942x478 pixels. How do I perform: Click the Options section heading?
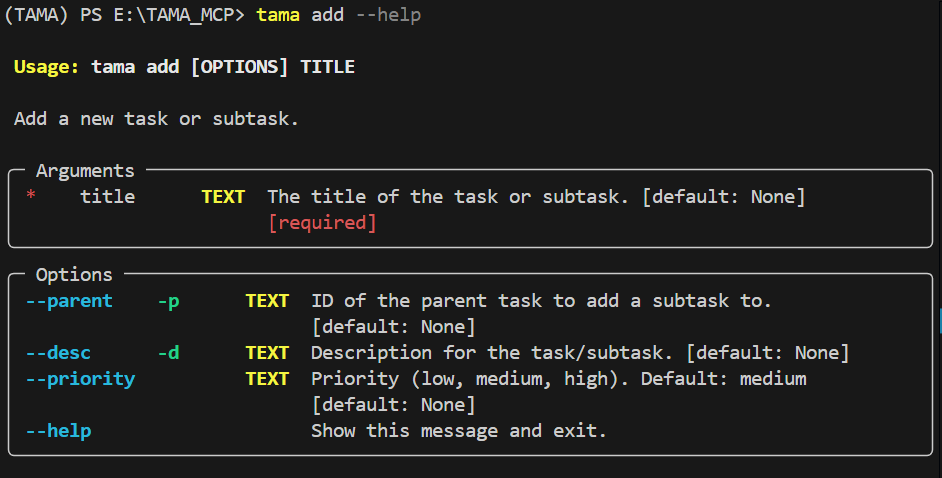(x=74, y=275)
